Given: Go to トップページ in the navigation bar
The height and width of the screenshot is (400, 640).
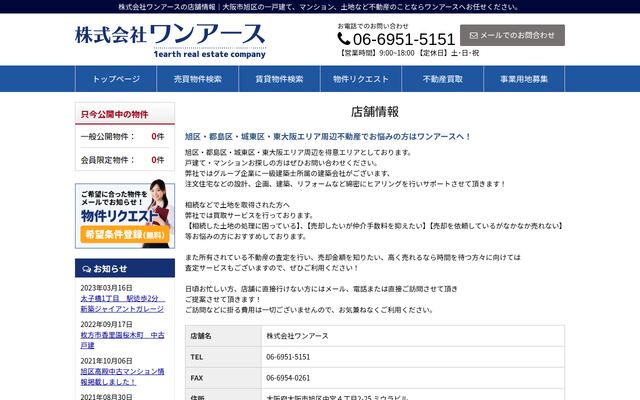Looking at the screenshot, I should [x=116, y=79].
